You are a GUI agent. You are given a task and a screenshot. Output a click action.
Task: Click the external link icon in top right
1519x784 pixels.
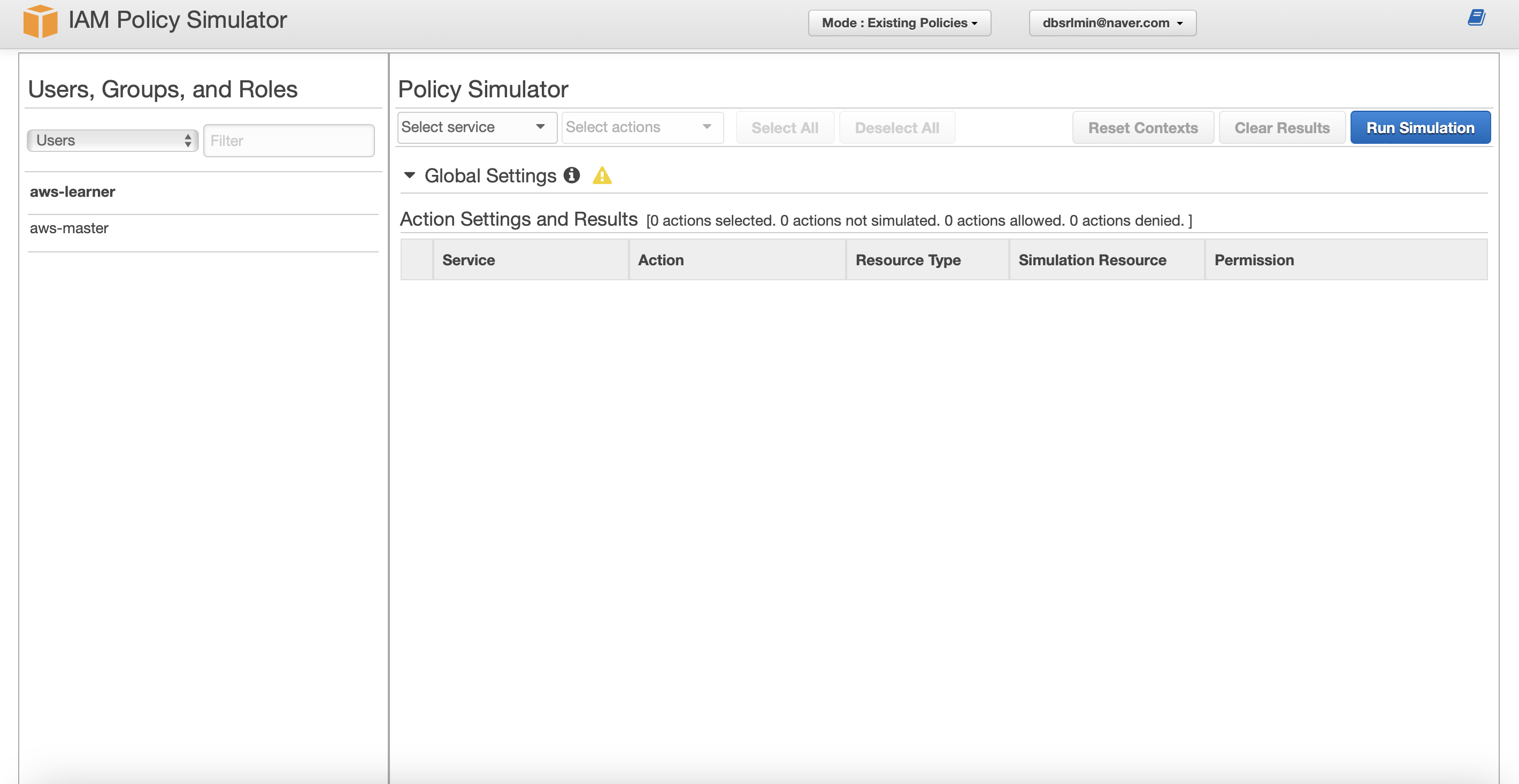pyautogui.click(x=1476, y=17)
